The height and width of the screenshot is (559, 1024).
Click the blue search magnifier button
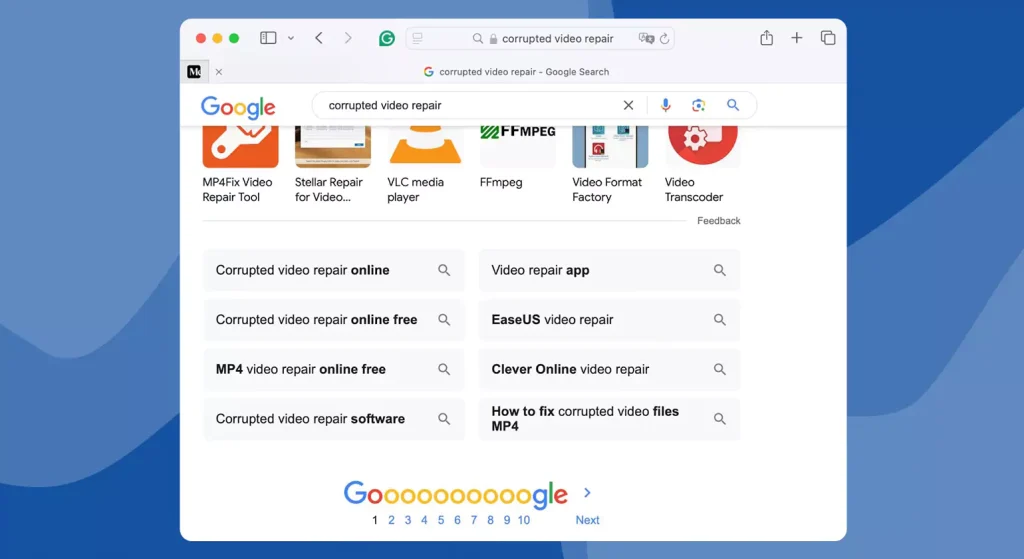(x=733, y=105)
